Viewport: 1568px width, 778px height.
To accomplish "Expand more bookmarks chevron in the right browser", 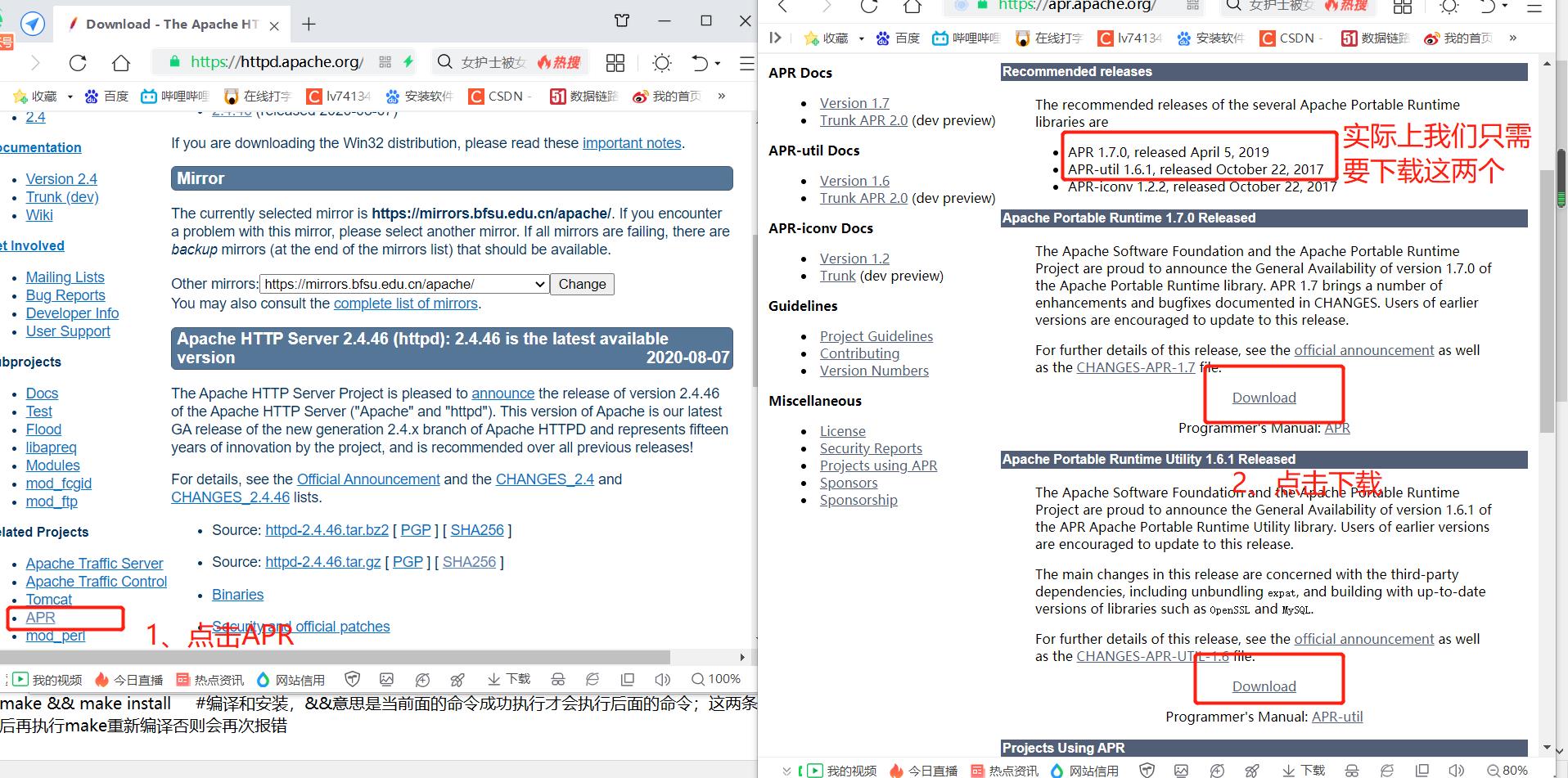I will coord(1513,38).
